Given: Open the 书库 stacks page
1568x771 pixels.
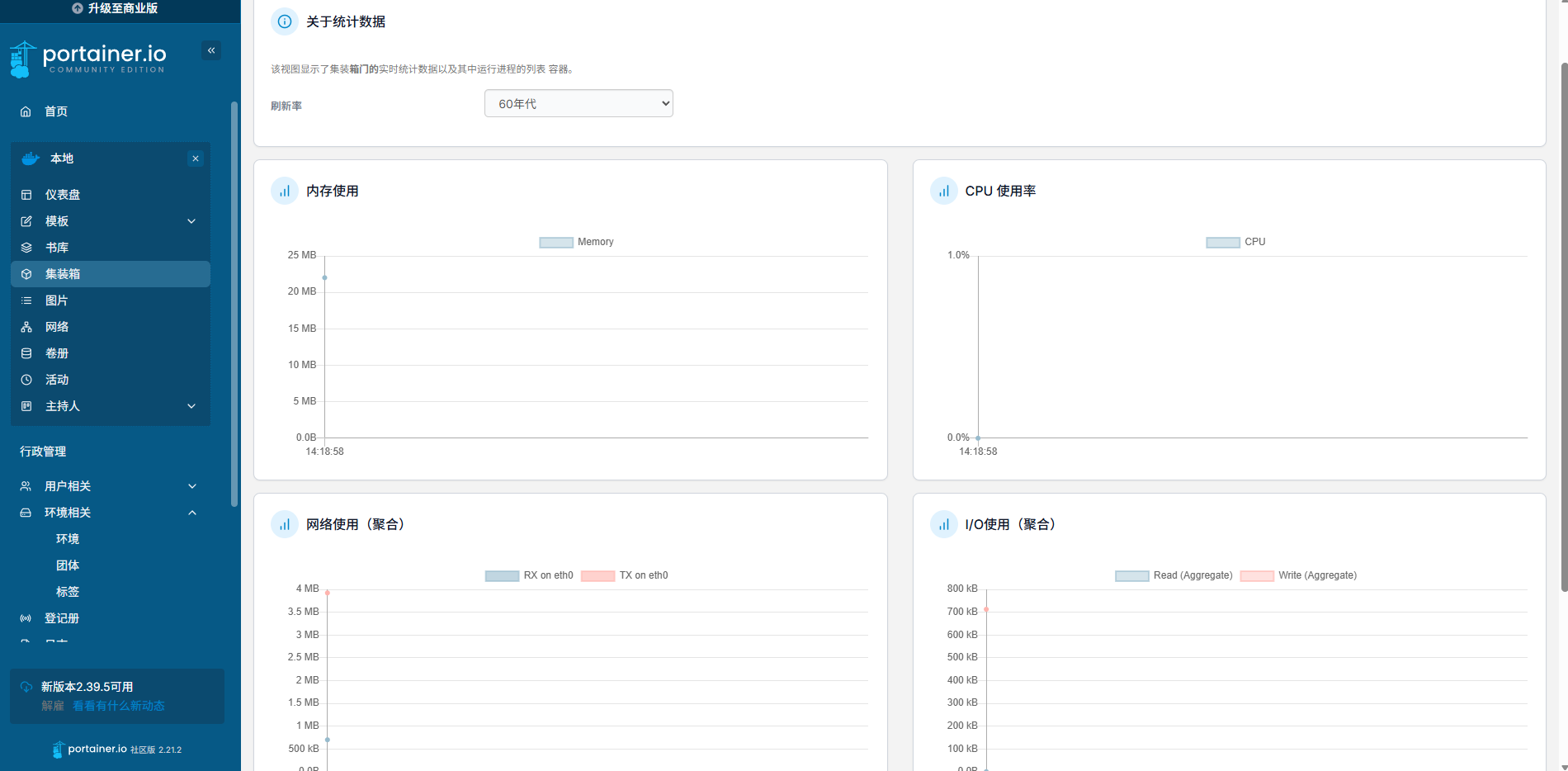Looking at the screenshot, I should tap(57, 248).
